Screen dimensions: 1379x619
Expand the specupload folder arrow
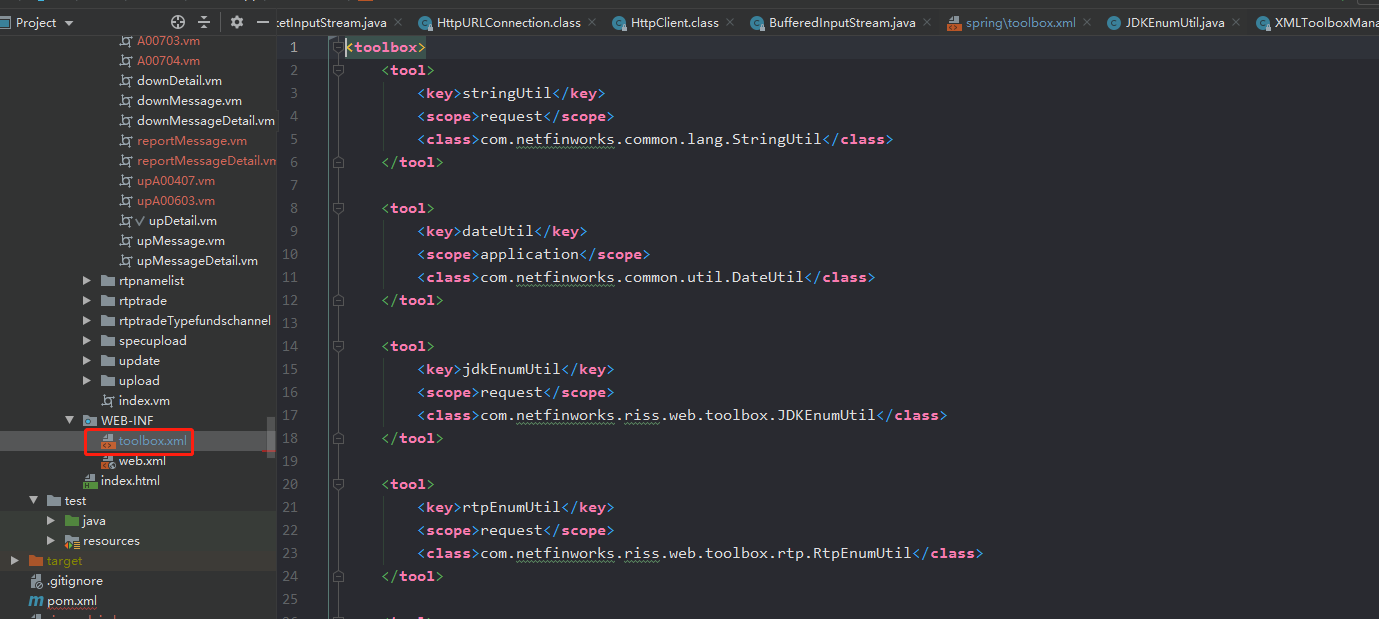88,341
